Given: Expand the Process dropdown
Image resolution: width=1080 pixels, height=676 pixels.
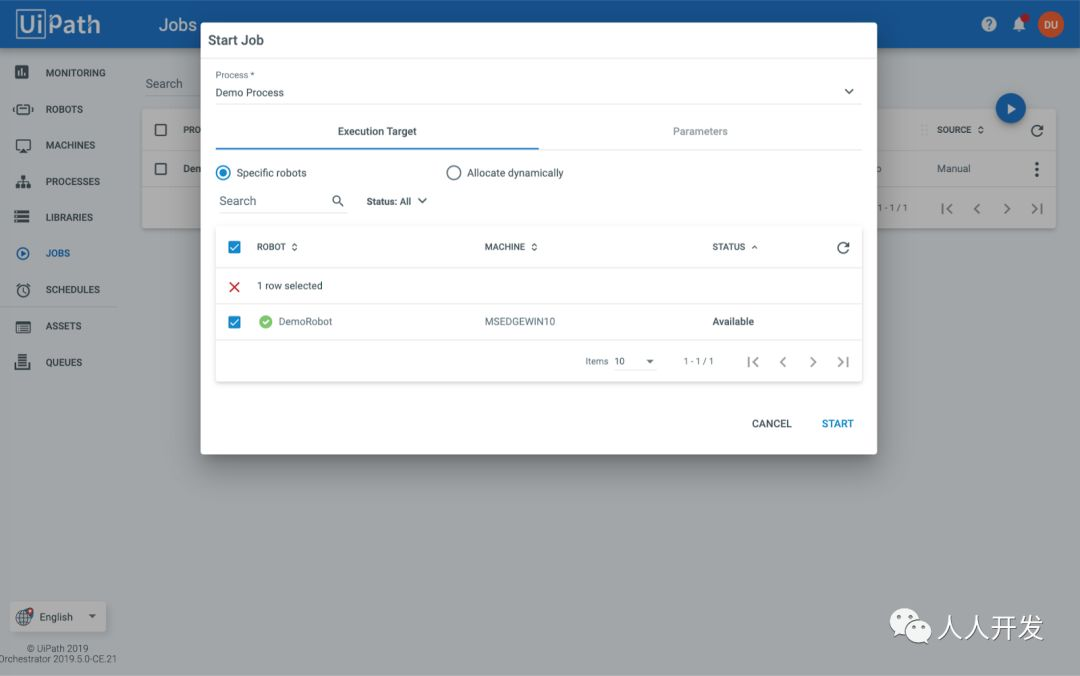Looking at the screenshot, I should coord(538,92).
